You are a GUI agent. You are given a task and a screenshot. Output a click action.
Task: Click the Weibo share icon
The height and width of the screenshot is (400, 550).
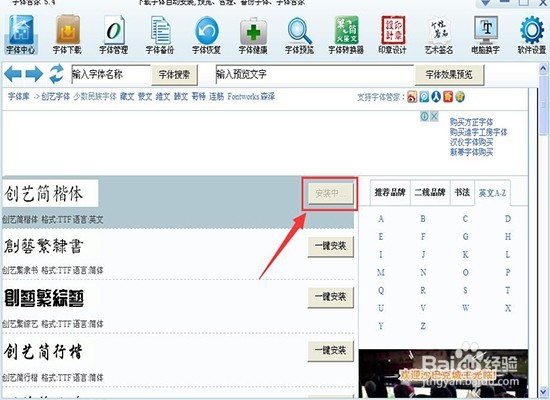click(x=412, y=96)
